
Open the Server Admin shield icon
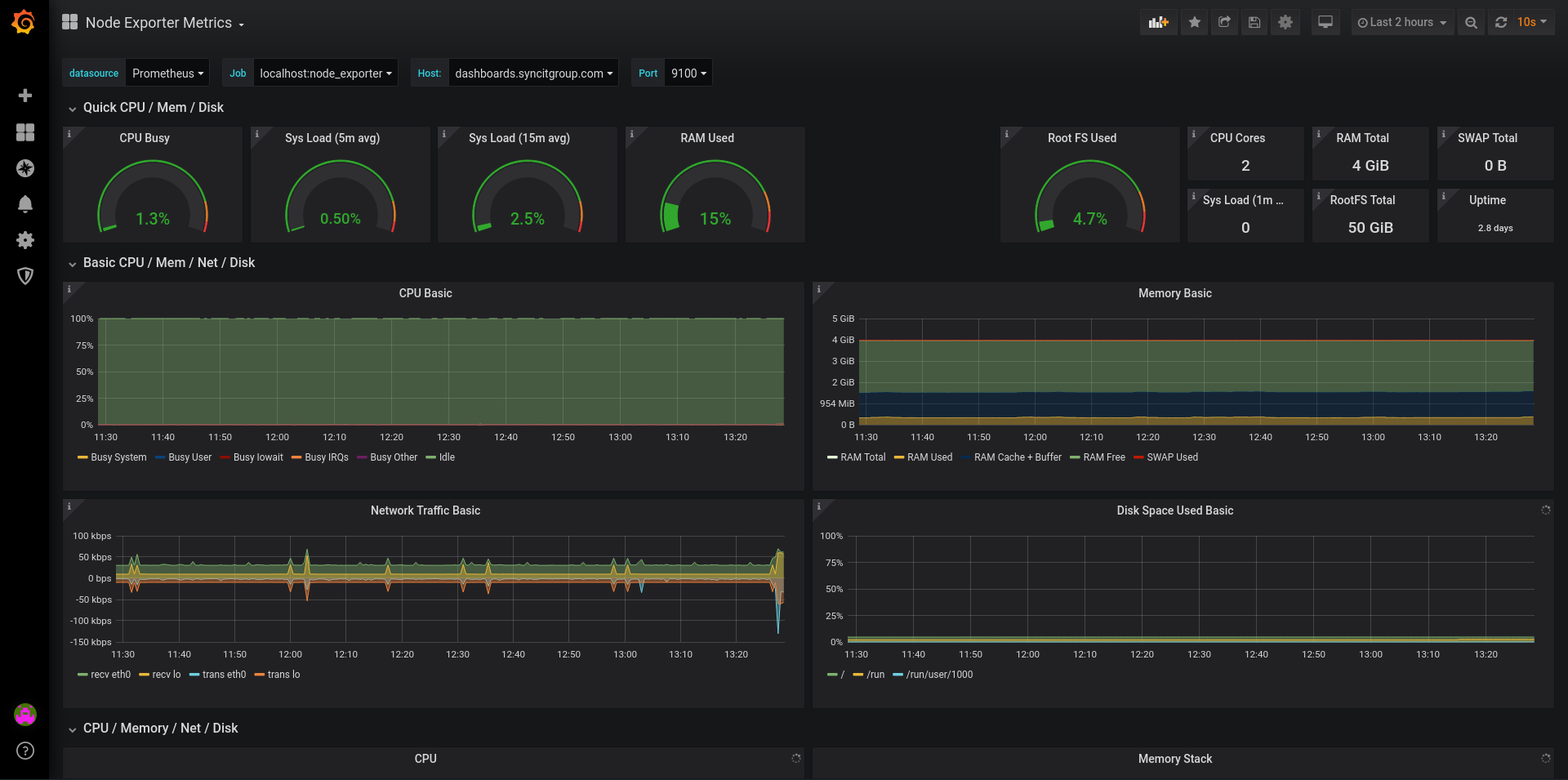click(25, 276)
